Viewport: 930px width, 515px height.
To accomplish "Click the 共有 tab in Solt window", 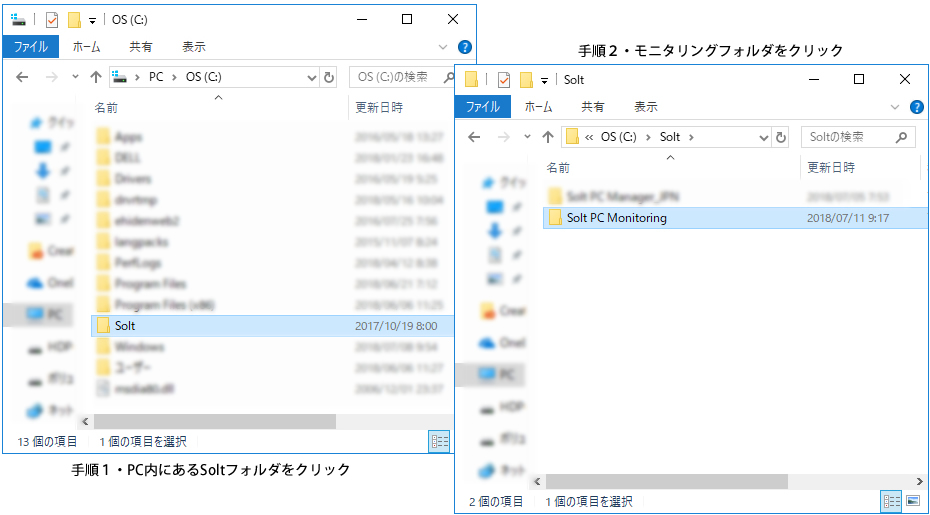I will [x=593, y=107].
